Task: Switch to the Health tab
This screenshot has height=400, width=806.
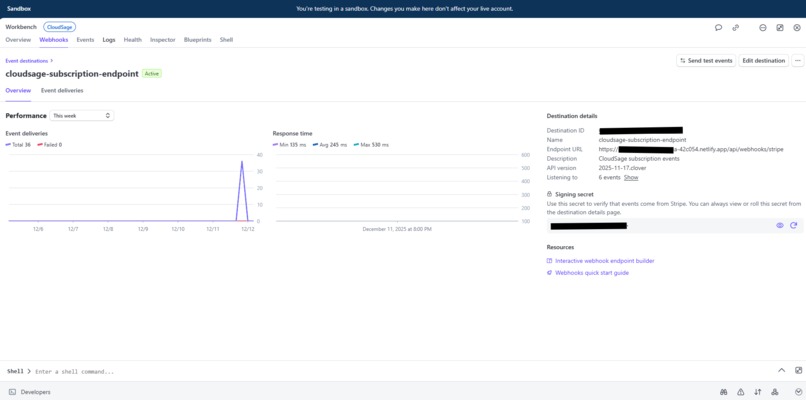Action: coord(133,40)
